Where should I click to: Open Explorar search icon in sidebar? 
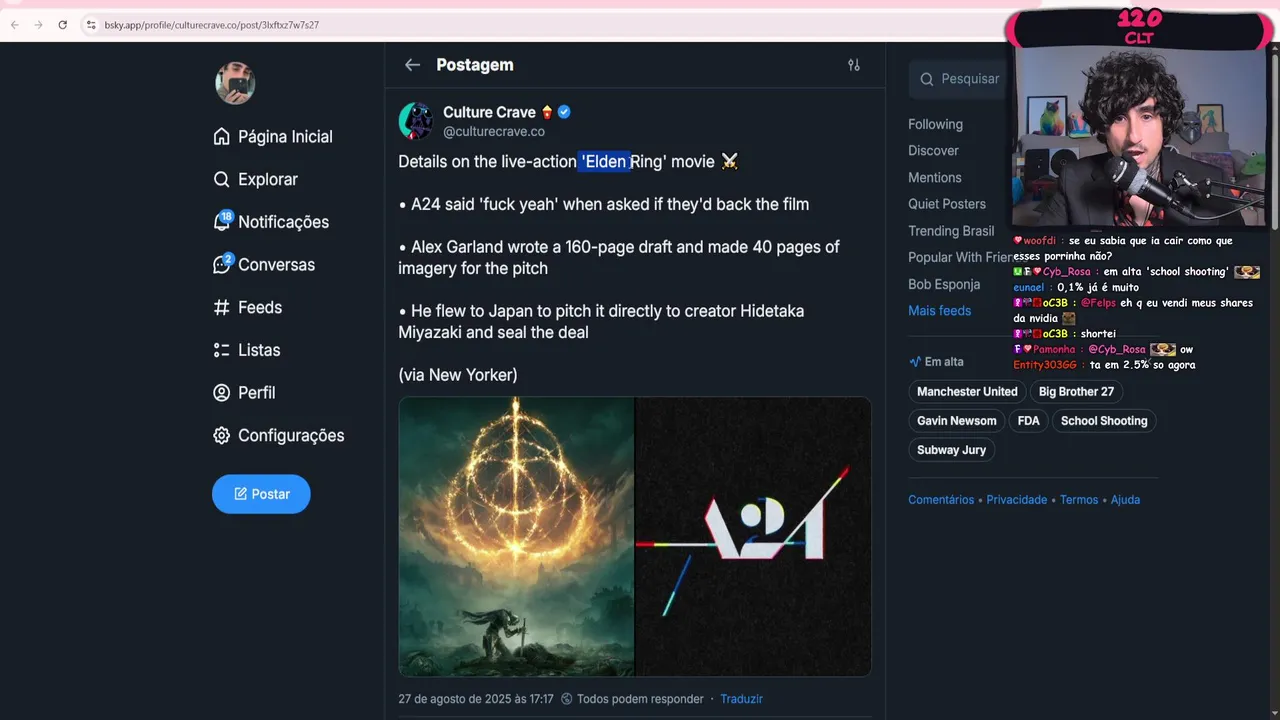coord(222,179)
